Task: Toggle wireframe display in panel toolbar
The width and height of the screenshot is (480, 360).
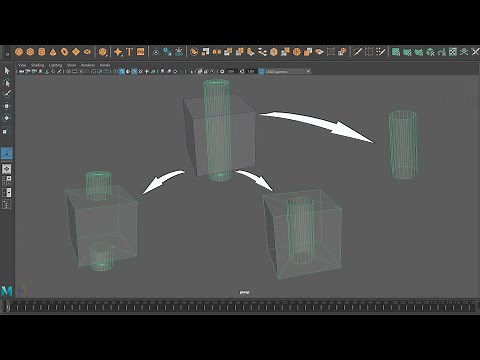Action: coord(116,71)
